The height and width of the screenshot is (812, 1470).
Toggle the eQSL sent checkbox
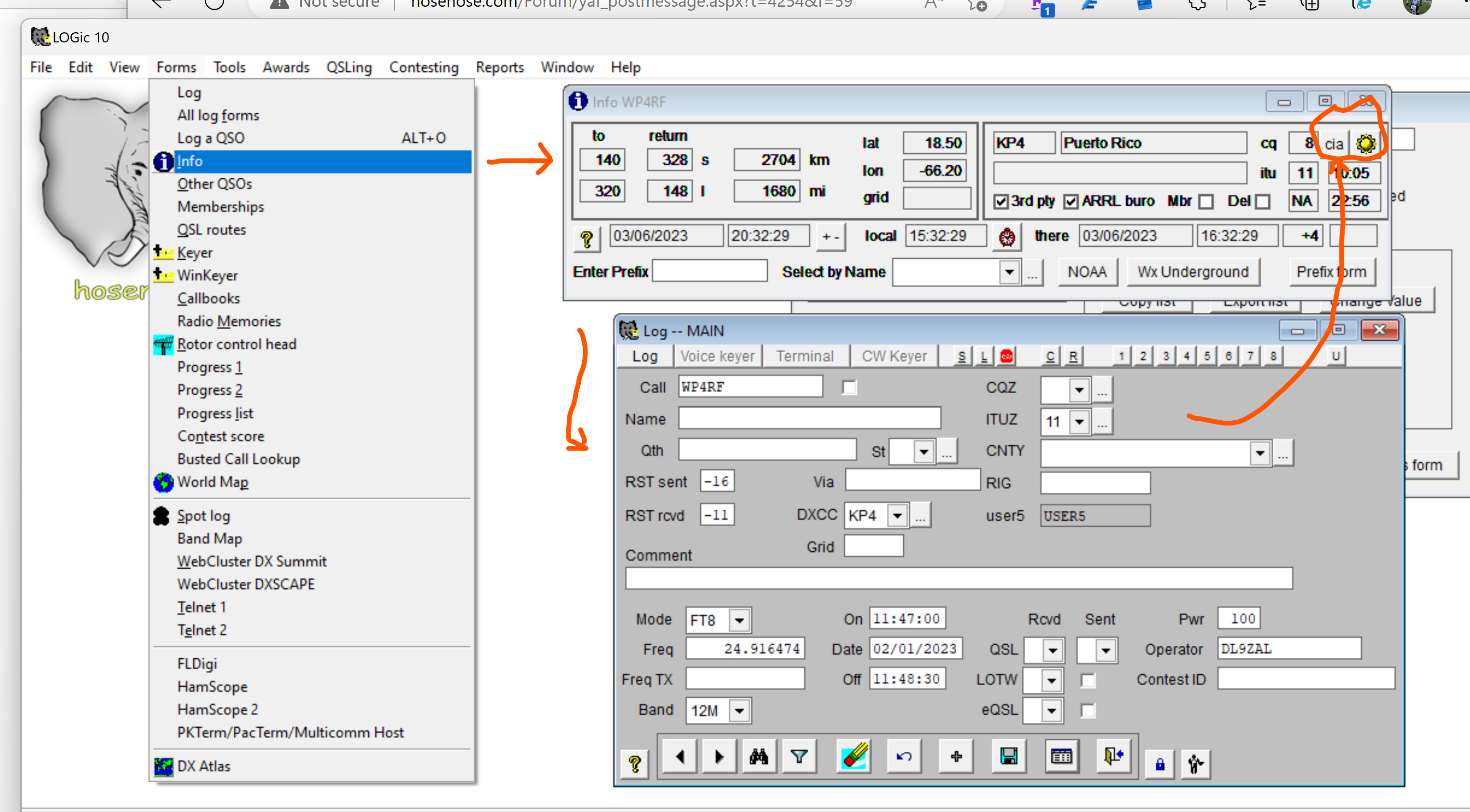(x=1088, y=711)
